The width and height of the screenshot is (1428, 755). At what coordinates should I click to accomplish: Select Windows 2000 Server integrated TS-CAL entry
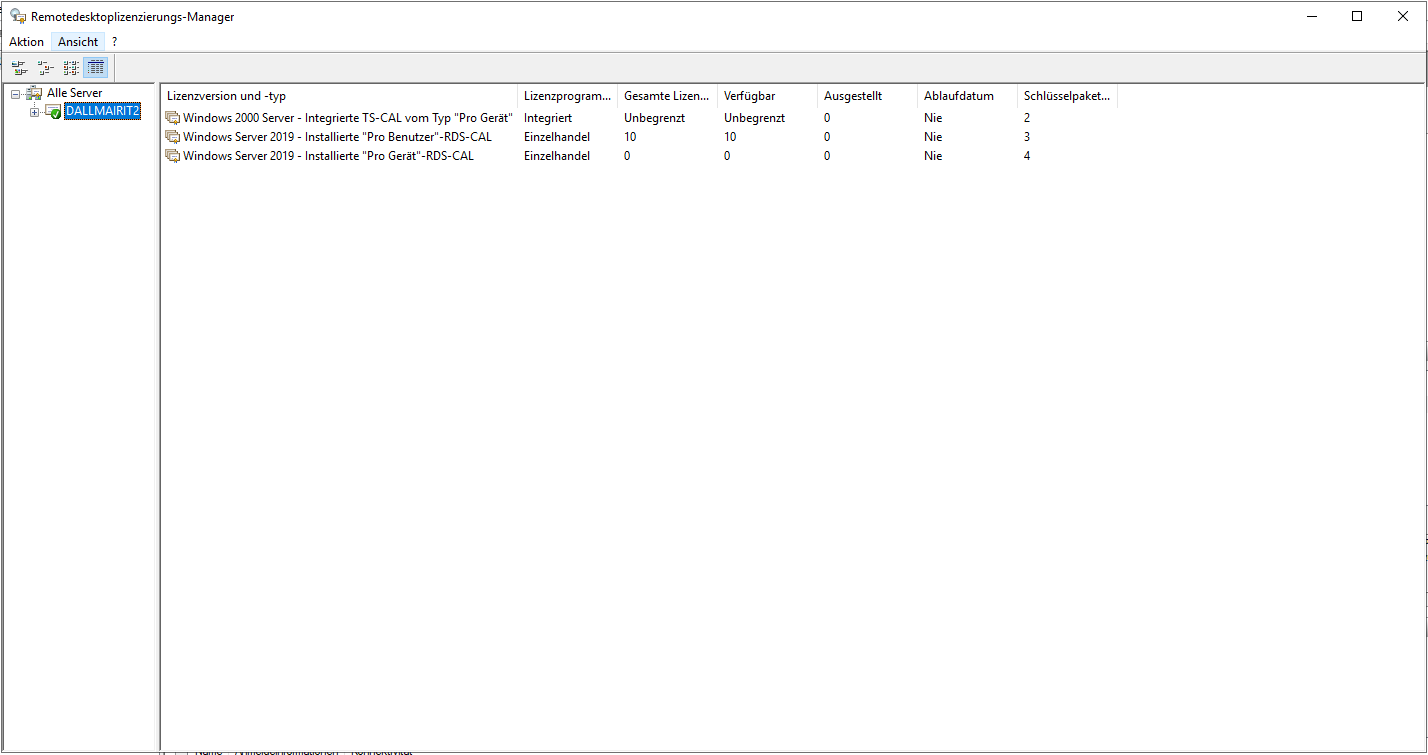point(348,118)
